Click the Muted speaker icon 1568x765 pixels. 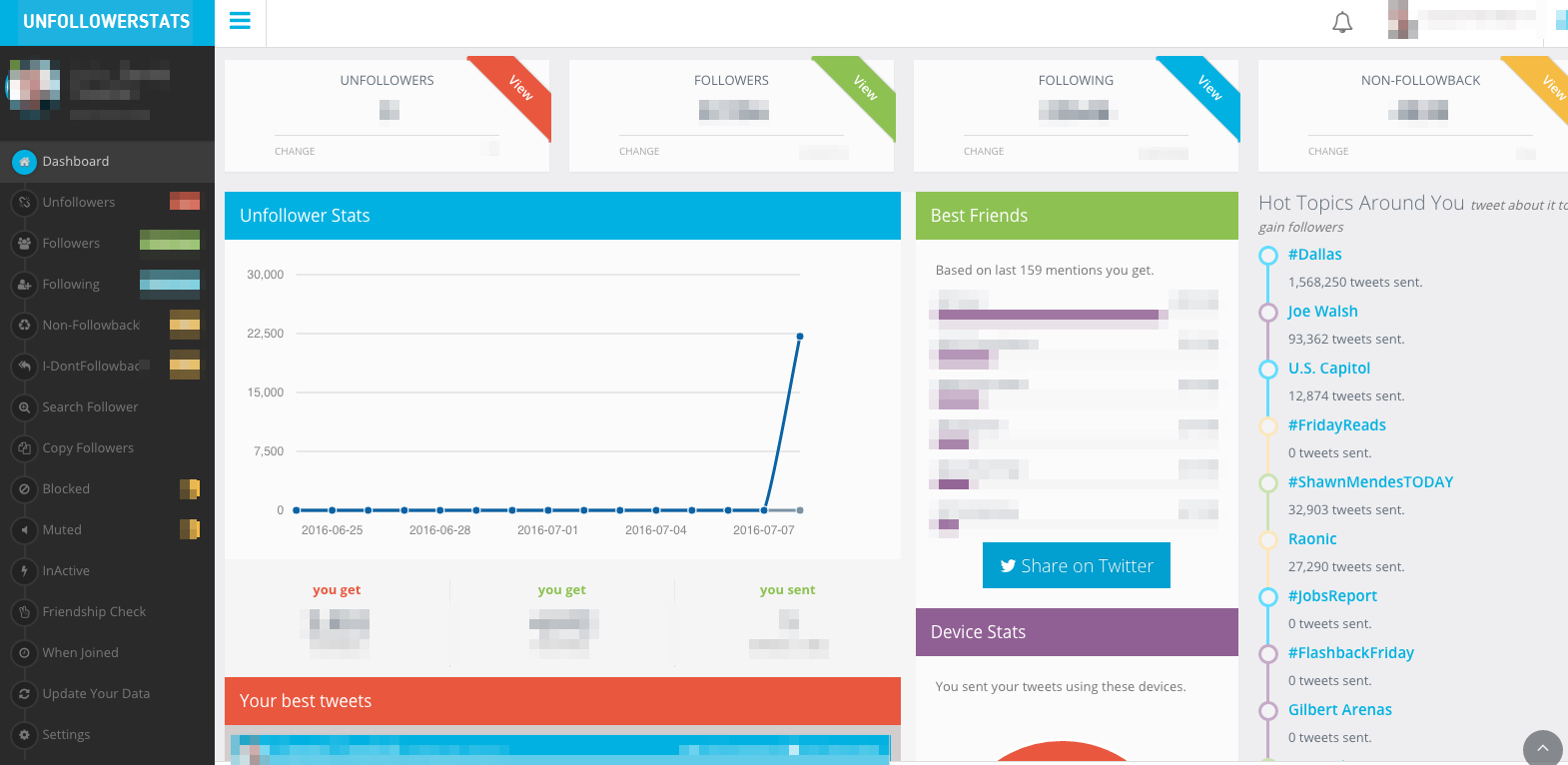click(24, 530)
